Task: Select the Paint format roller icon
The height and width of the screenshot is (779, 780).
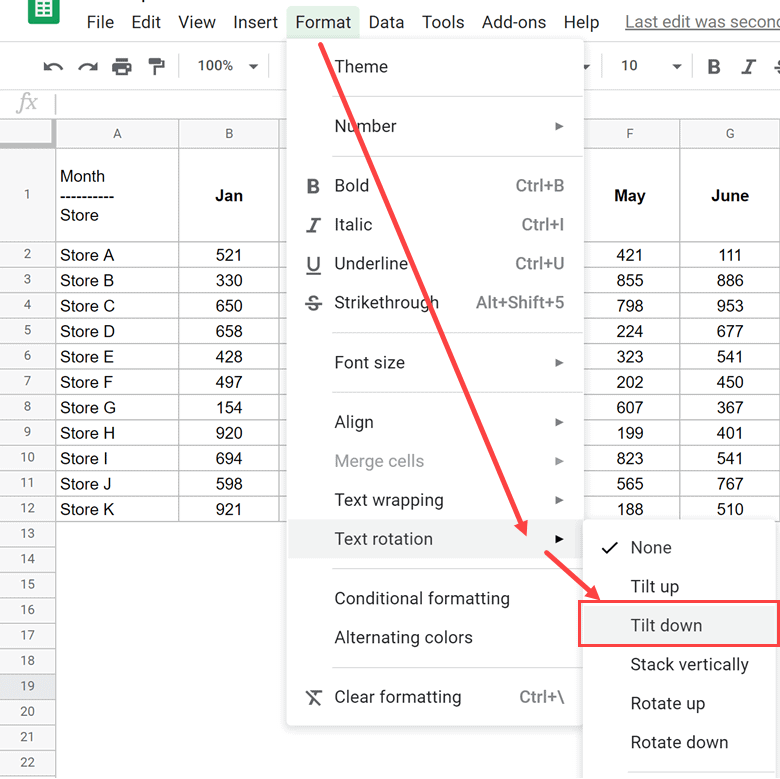Action: click(x=156, y=66)
